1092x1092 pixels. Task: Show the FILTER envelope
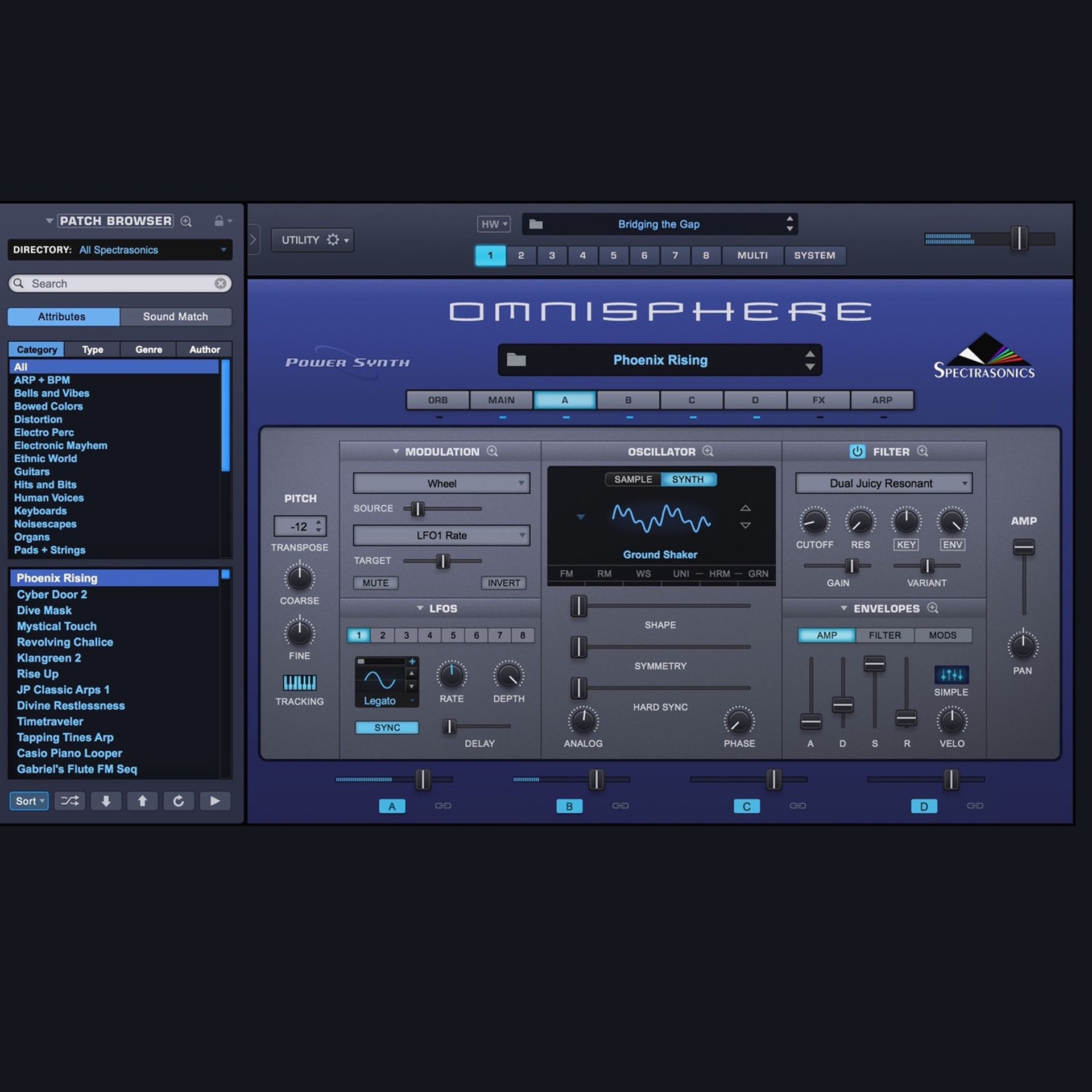click(x=885, y=635)
